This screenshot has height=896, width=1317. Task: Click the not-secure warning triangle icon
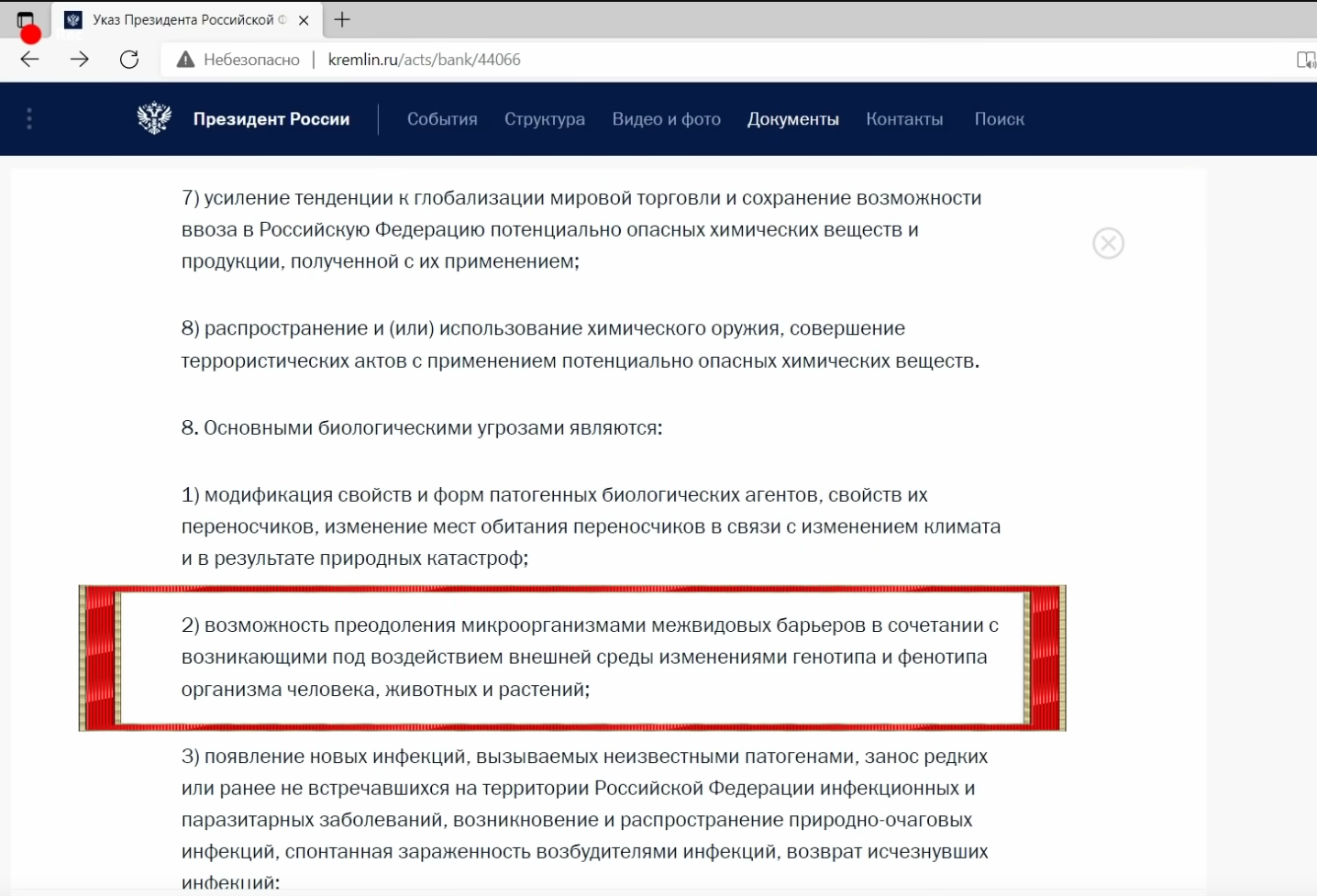[186, 60]
